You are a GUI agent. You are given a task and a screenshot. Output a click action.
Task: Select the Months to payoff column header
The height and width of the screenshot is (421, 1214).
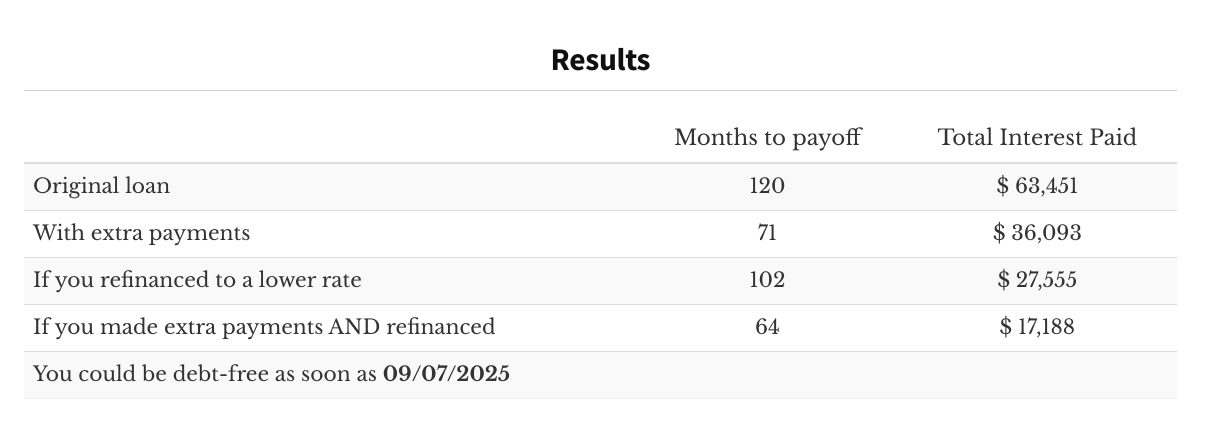coord(767,137)
